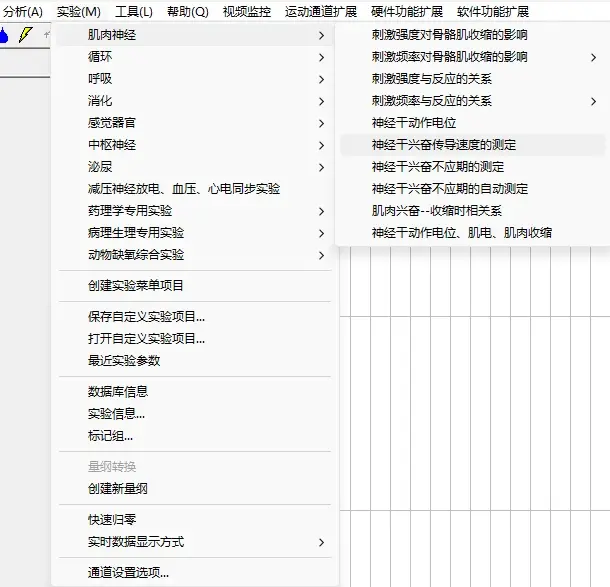Click 保存自定义实验项目...

tap(146, 317)
